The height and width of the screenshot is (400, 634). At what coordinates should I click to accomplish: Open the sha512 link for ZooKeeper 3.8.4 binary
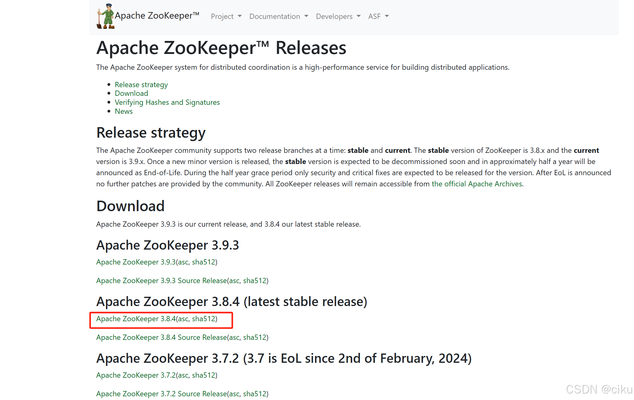[x=203, y=319]
